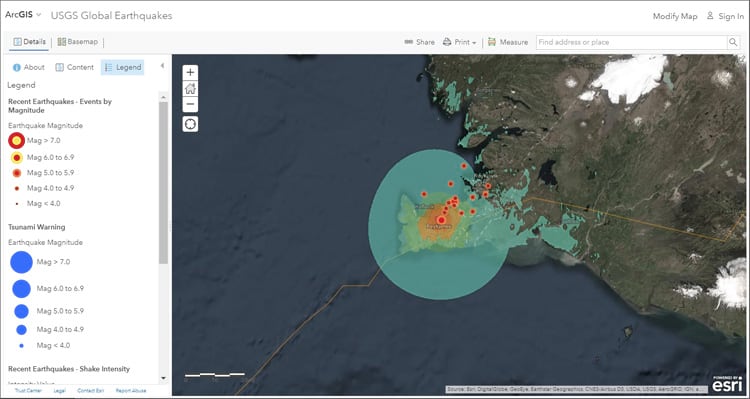Open the Legal footer link
The height and width of the screenshot is (399, 750).
point(59,391)
